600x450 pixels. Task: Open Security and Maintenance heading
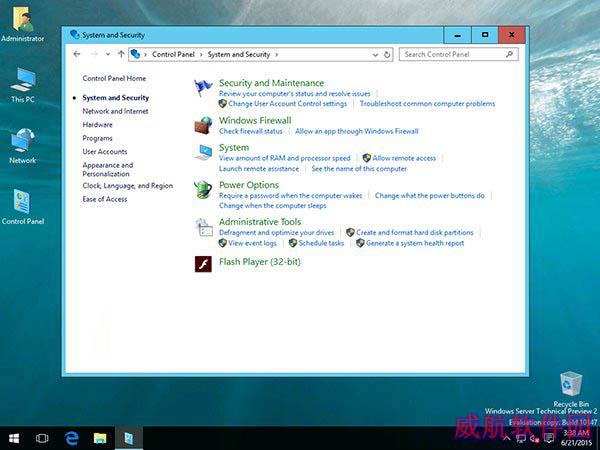pyautogui.click(x=271, y=83)
